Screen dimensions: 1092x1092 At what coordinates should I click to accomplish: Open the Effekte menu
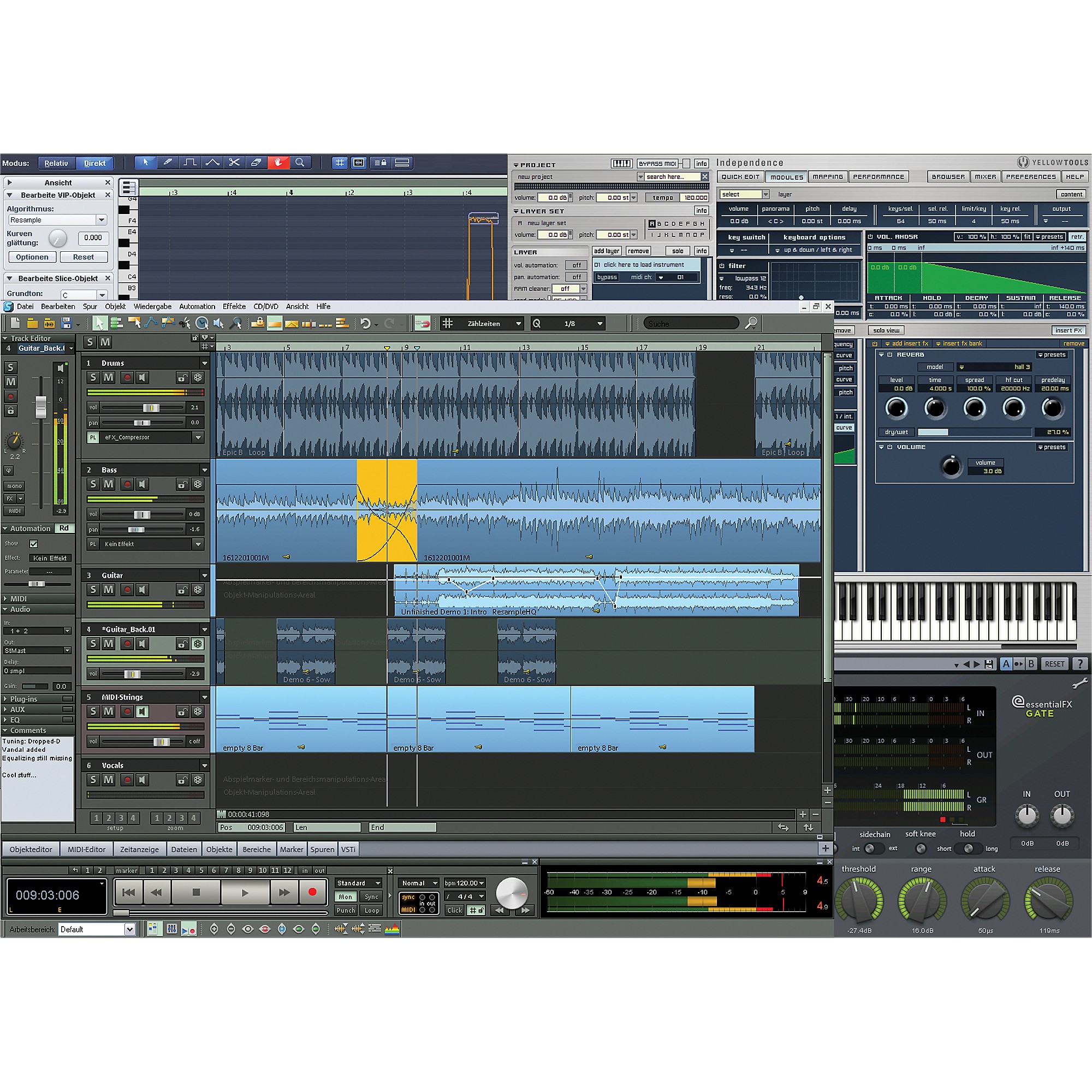(234, 306)
